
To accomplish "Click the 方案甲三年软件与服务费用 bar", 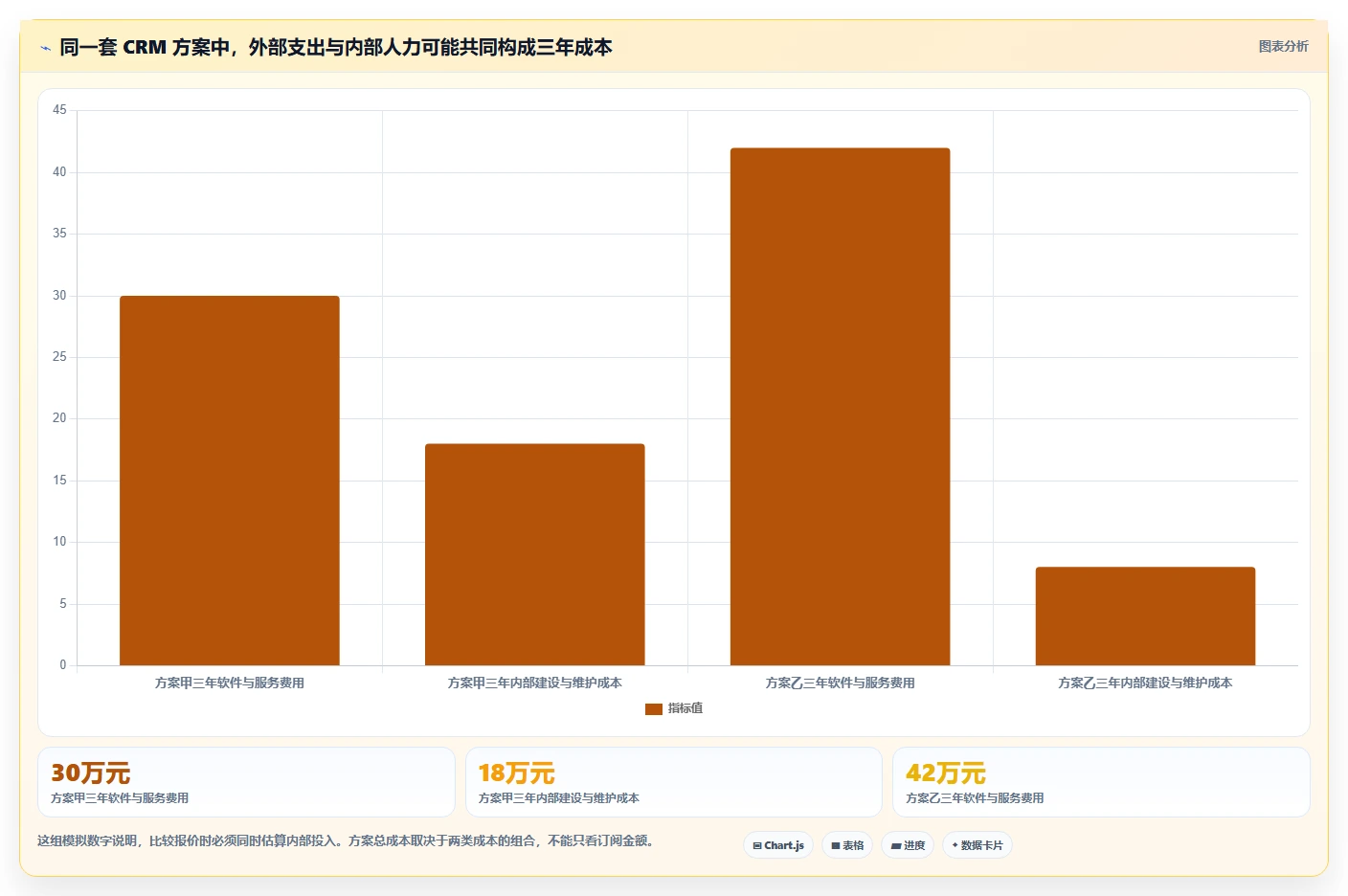I will [x=230, y=481].
